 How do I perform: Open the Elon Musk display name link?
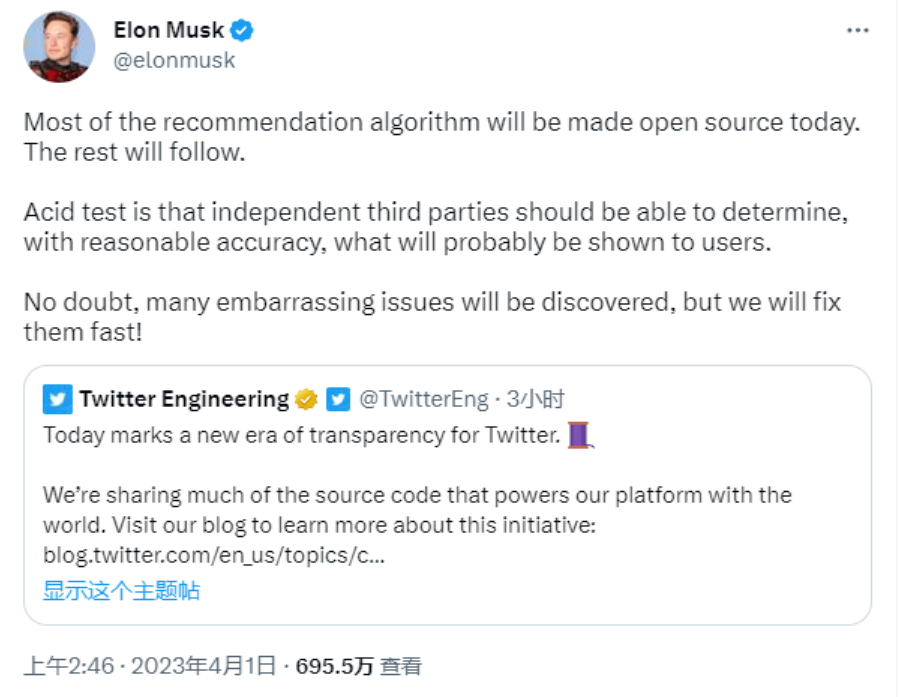coord(169,30)
